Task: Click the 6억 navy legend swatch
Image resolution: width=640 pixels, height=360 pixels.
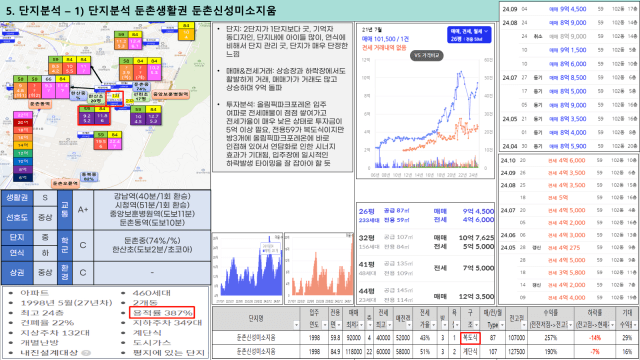Action: [x=23, y=178]
